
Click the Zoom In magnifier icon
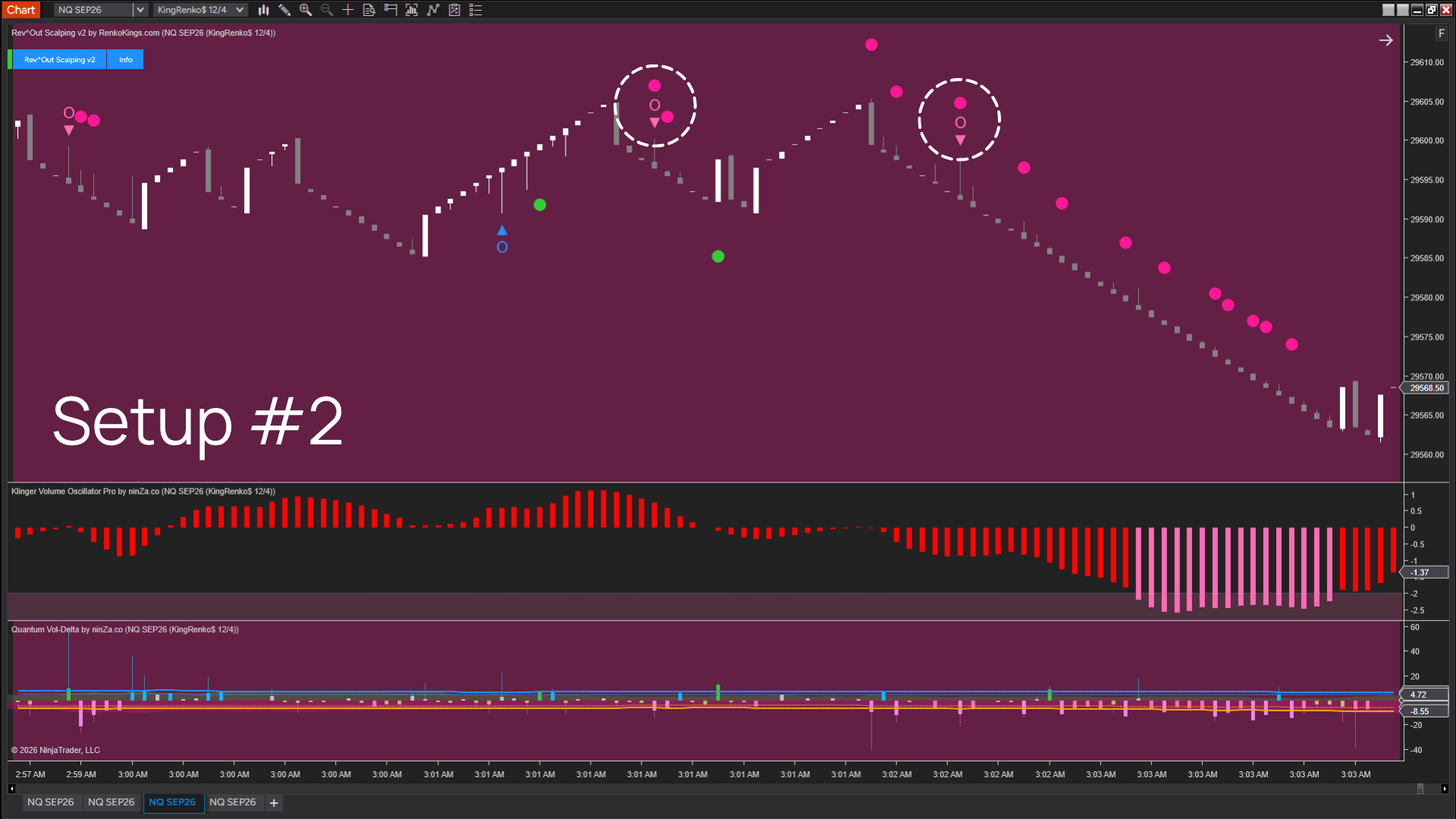tap(306, 10)
